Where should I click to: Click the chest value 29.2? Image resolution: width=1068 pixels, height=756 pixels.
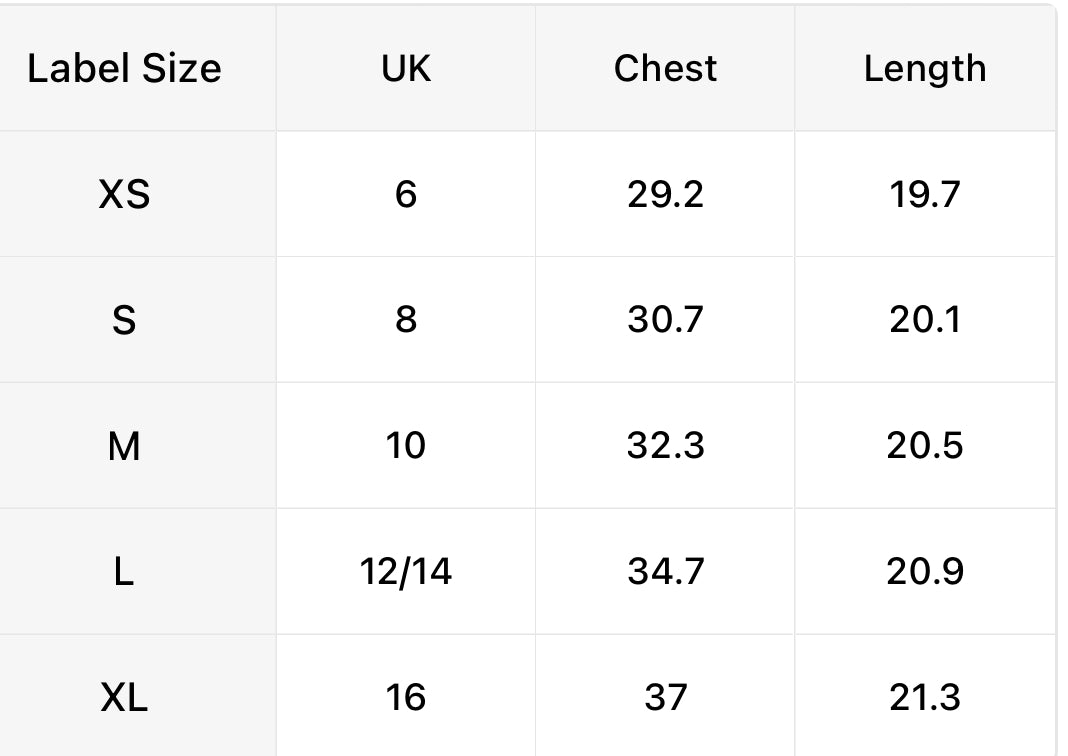(665, 194)
